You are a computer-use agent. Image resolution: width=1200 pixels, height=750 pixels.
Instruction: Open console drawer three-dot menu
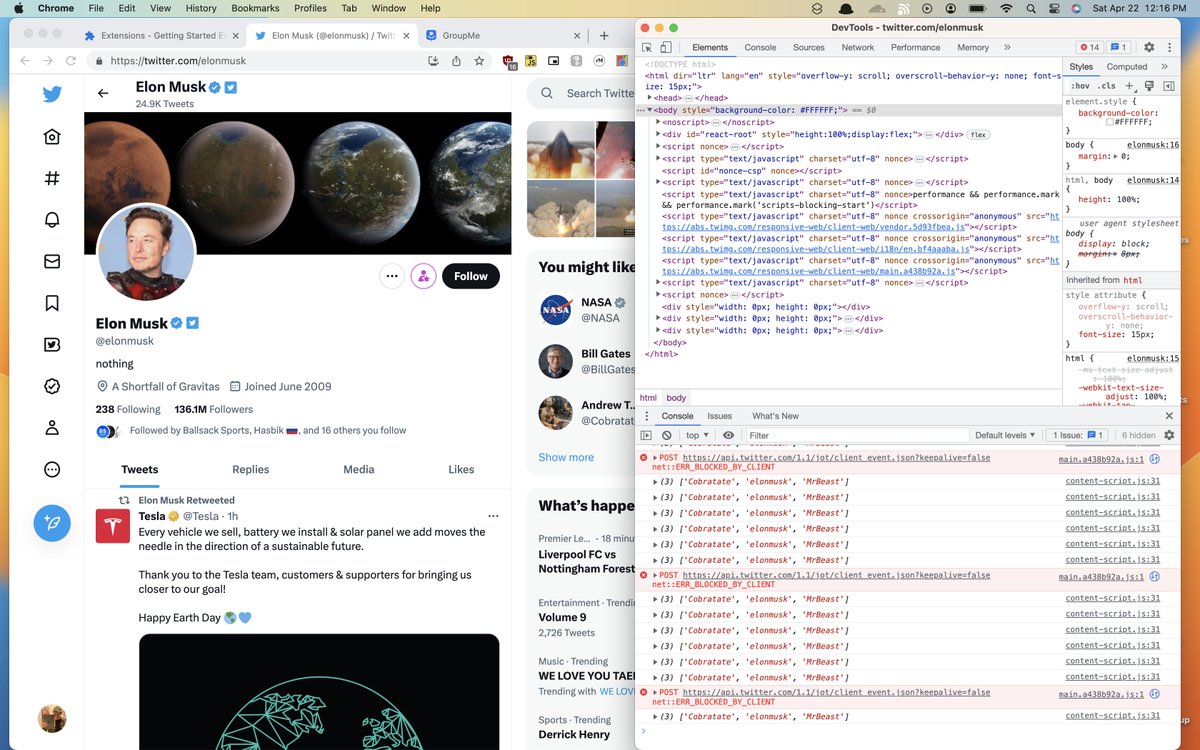pyautogui.click(x=646, y=416)
